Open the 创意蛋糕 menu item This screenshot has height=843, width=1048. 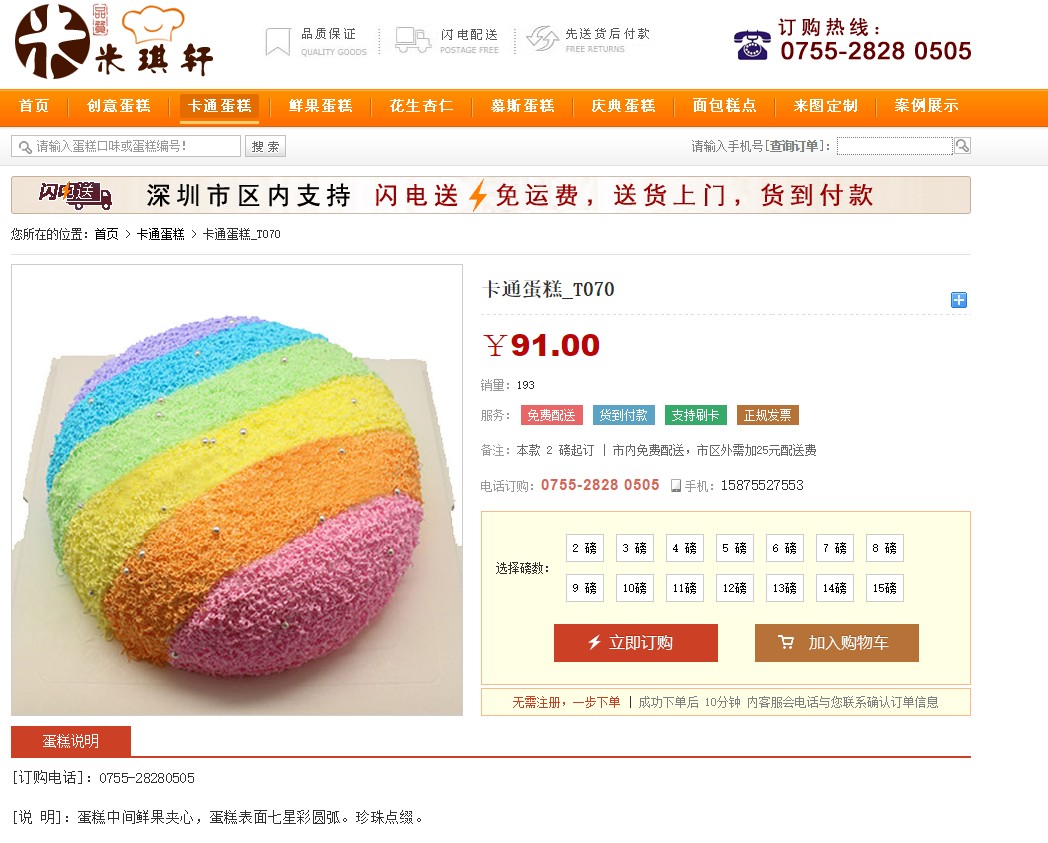pos(118,106)
